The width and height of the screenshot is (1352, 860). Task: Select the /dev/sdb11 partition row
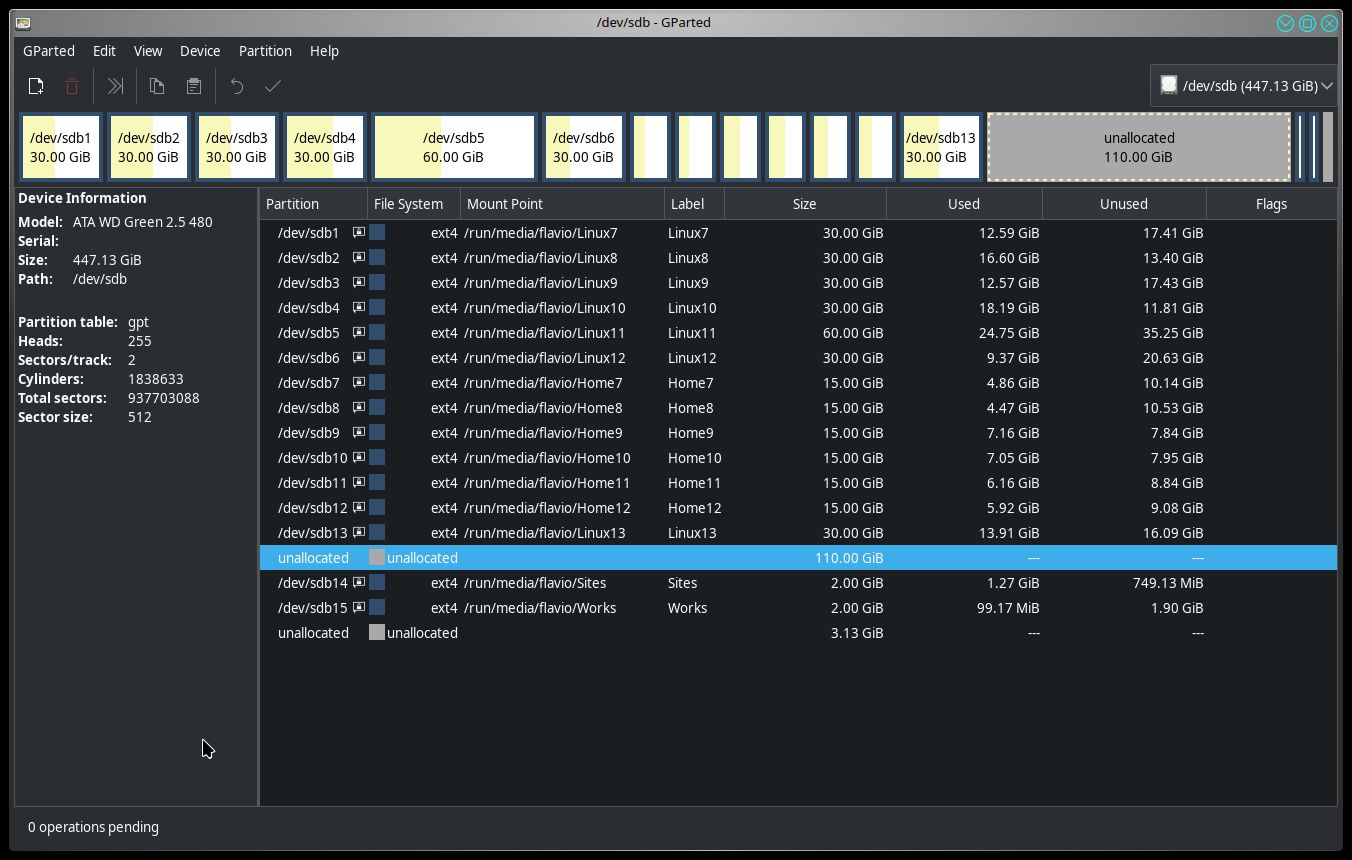tap(798, 483)
